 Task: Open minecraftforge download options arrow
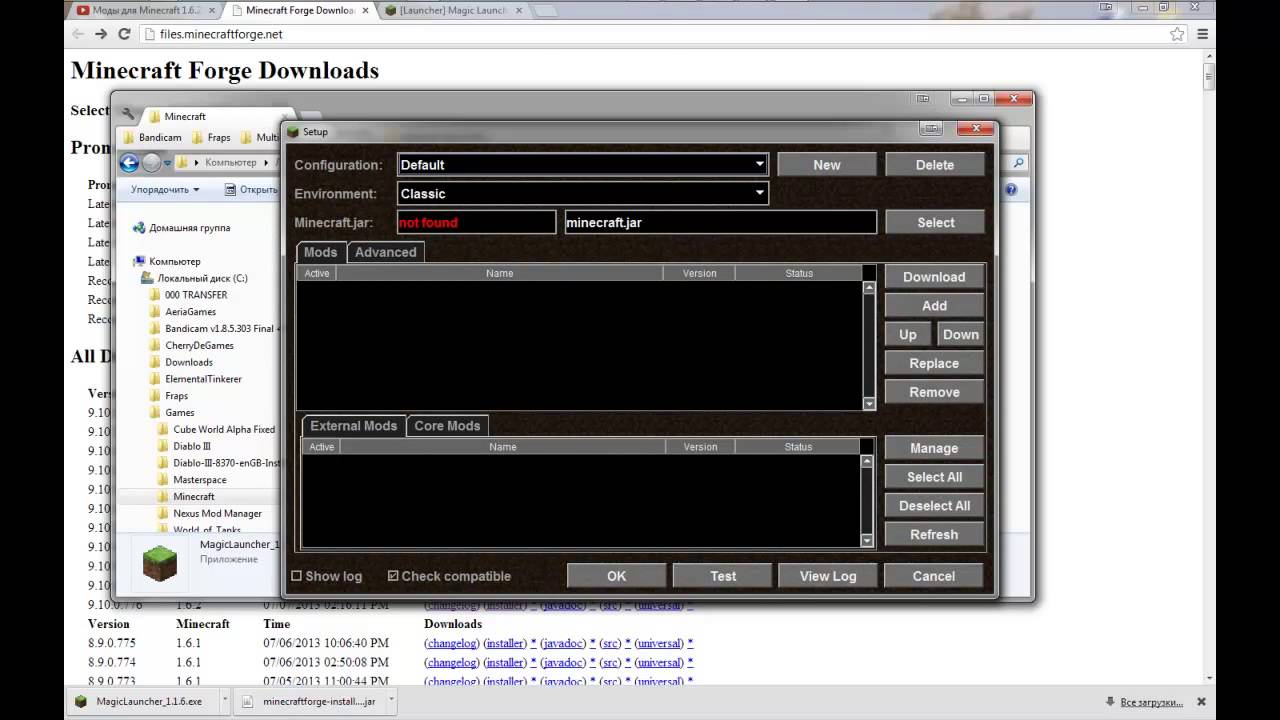[x=391, y=701]
